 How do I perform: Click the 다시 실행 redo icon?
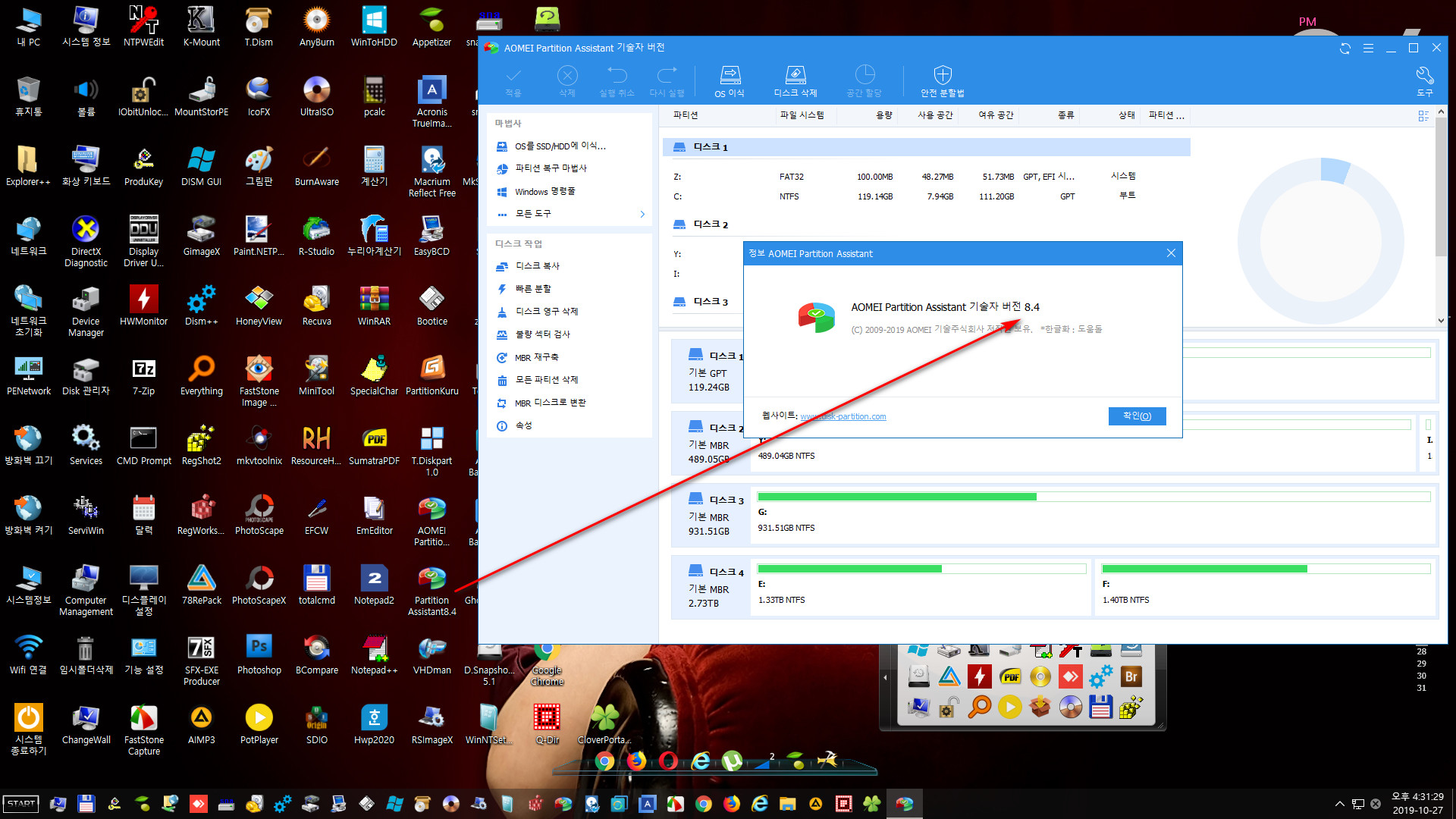pos(667,81)
